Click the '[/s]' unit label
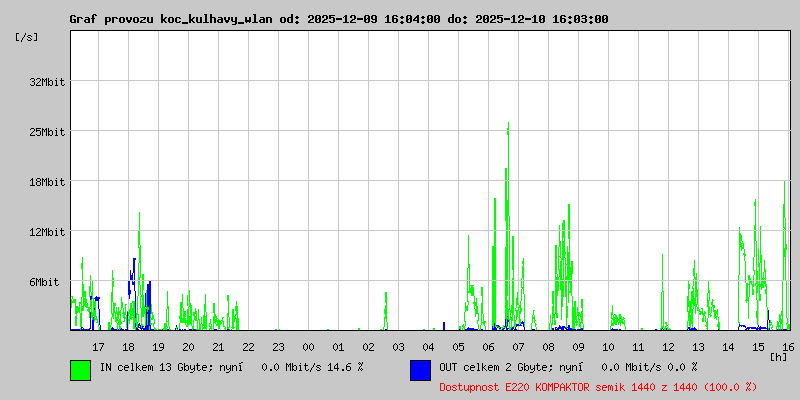This screenshot has width=800, height=400. coord(27,37)
